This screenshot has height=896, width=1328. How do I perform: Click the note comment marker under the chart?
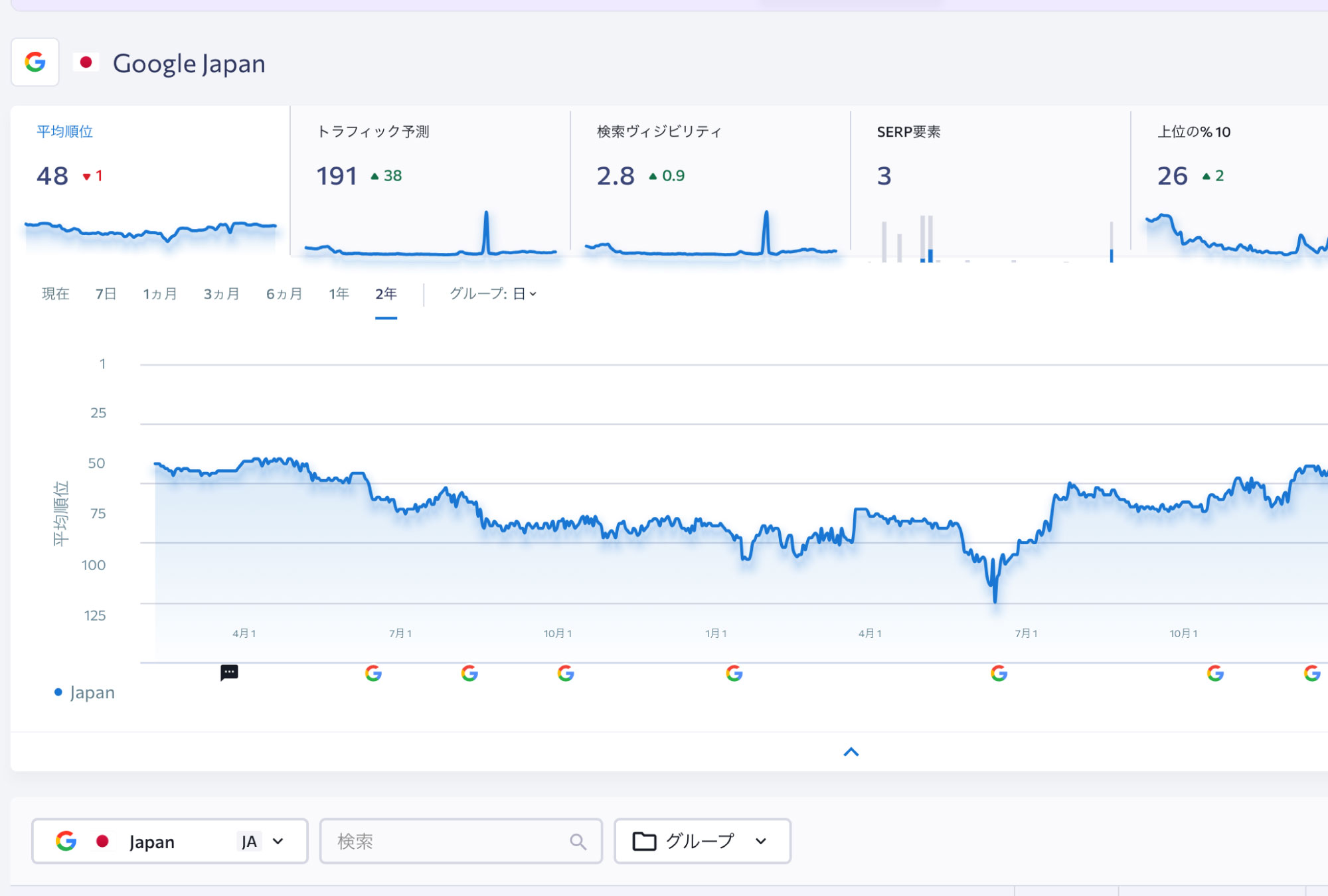pos(229,672)
